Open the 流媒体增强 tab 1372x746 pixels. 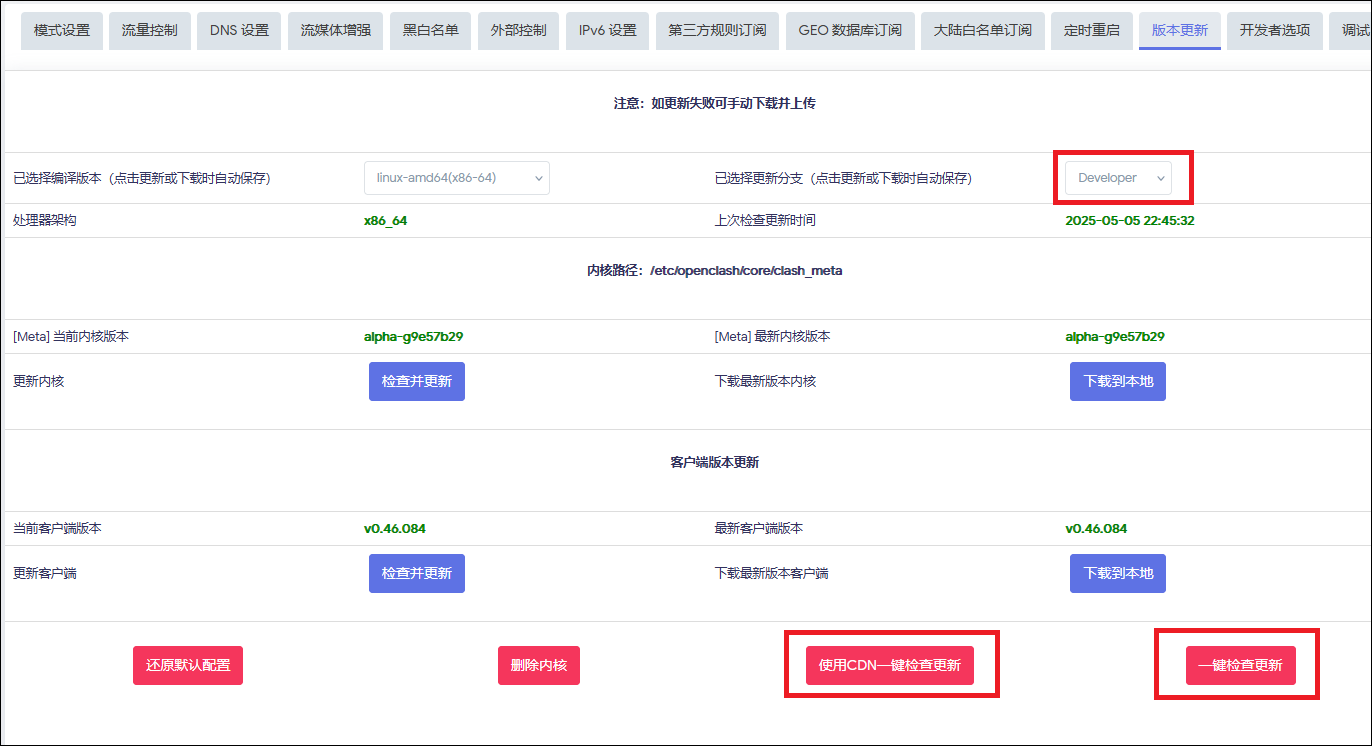333,30
